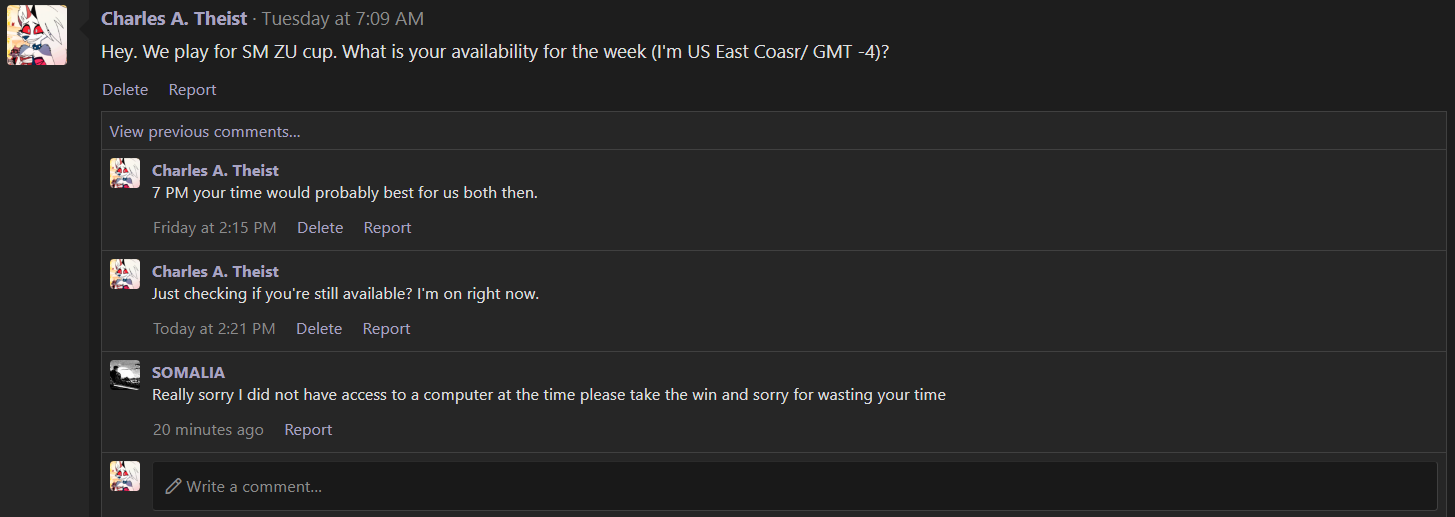Screen dimensions: 1455x517
Task: Click the '20 minutes ago' timestamp
Action: point(208,429)
